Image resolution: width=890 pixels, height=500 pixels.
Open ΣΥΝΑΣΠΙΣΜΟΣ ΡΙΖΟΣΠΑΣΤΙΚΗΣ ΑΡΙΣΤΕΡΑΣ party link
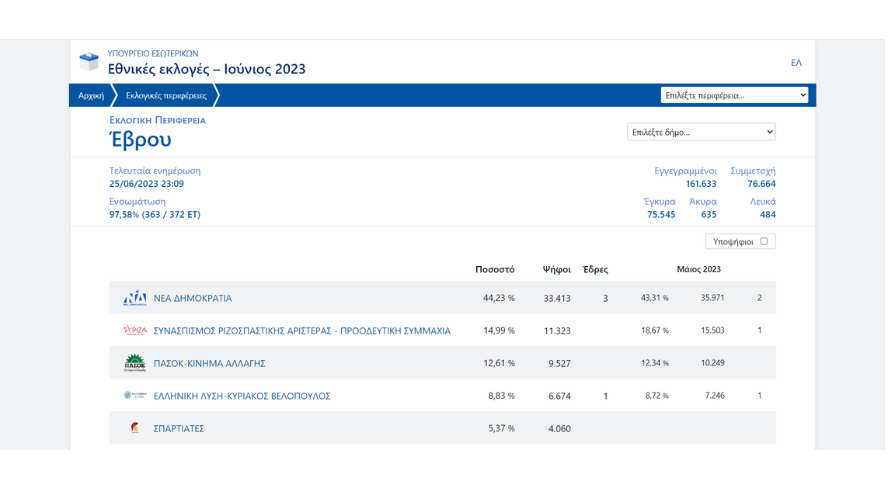coord(301,331)
